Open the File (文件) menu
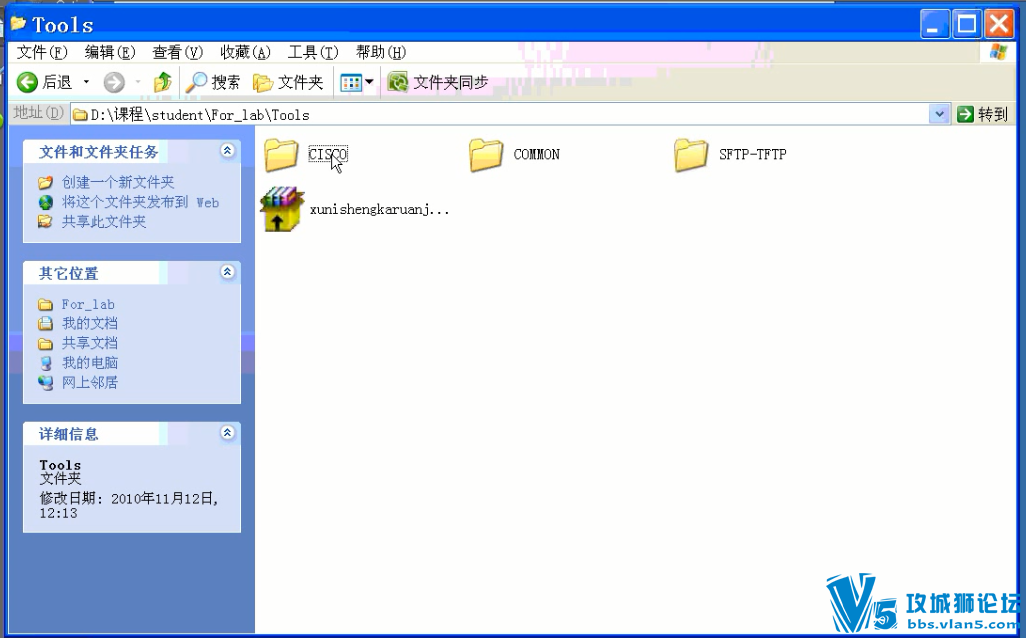The height and width of the screenshot is (638, 1026). [x=41, y=52]
